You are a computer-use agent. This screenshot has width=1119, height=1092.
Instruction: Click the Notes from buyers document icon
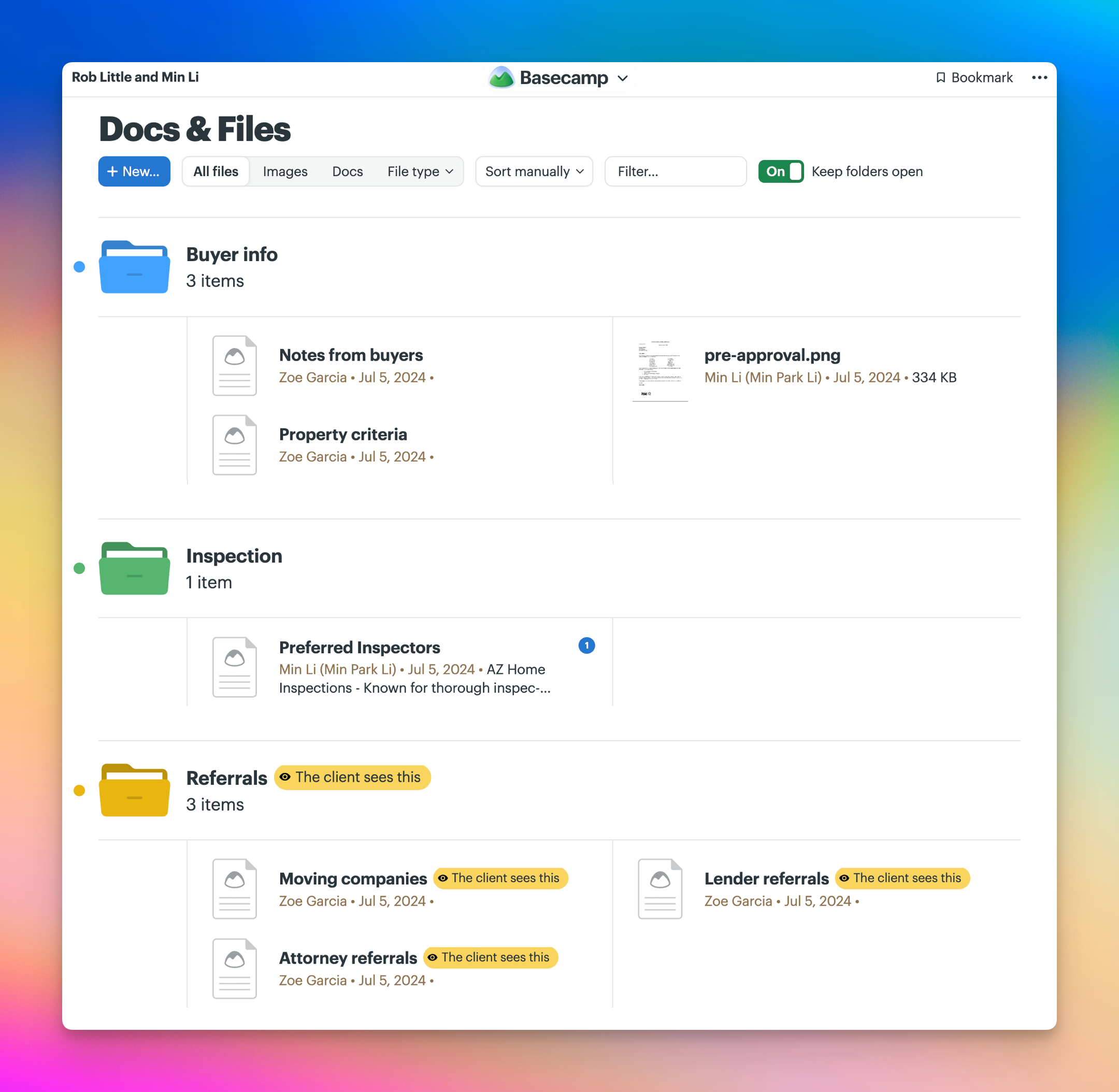tap(235, 365)
